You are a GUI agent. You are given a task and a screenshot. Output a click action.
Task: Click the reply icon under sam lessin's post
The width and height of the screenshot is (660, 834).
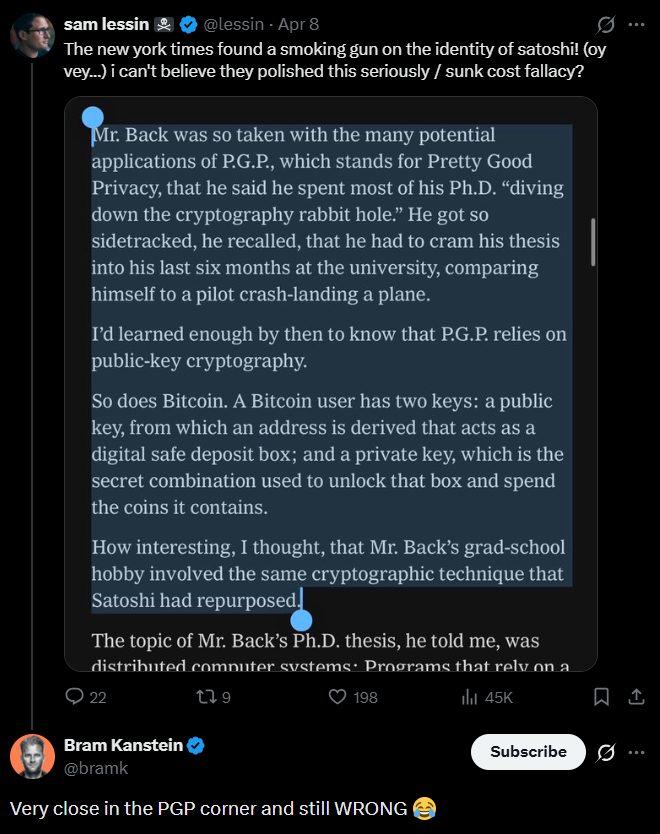(75, 697)
